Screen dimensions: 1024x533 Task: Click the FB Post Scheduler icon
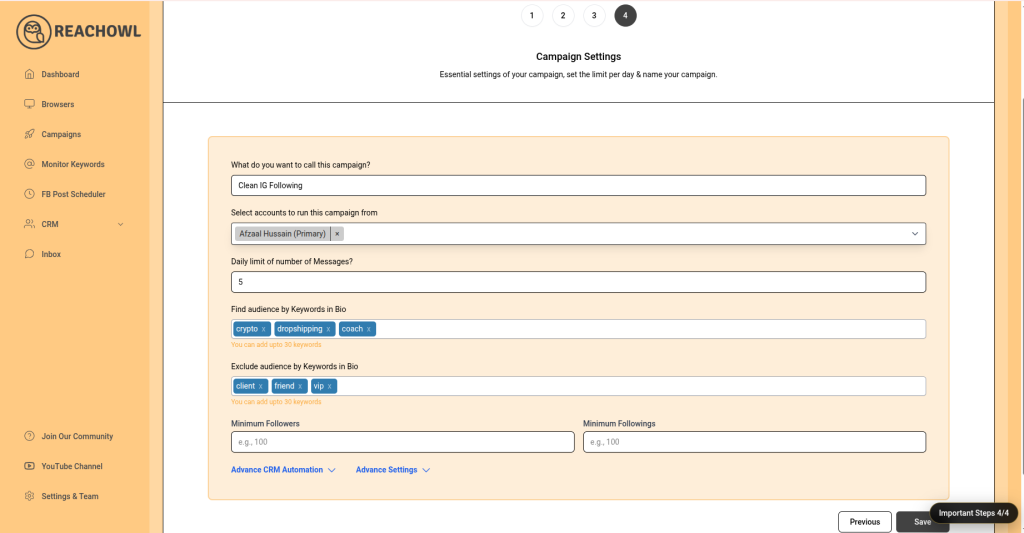pyautogui.click(x=30, y=194)
